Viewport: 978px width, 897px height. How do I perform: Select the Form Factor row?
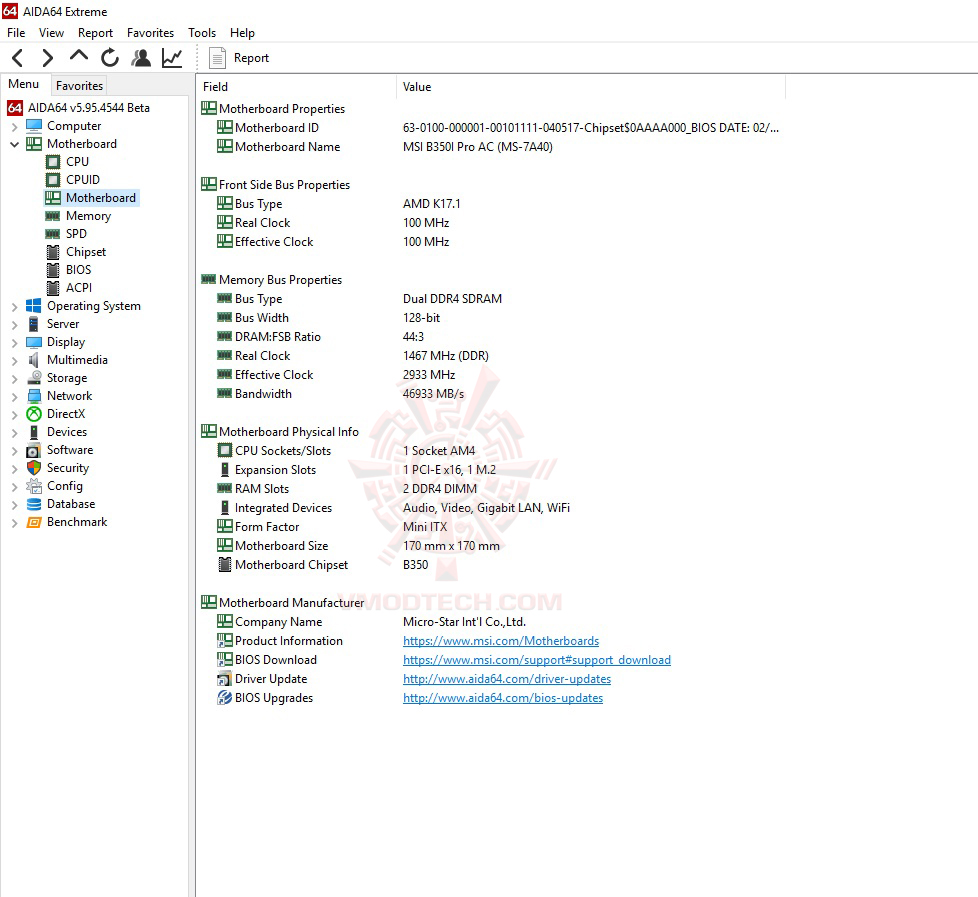(490, 526)
